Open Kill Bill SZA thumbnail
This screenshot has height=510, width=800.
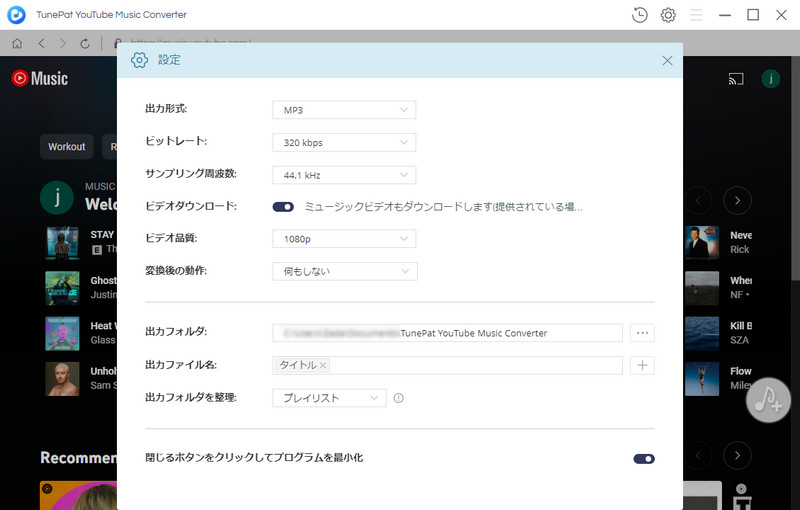coord(702,334)
